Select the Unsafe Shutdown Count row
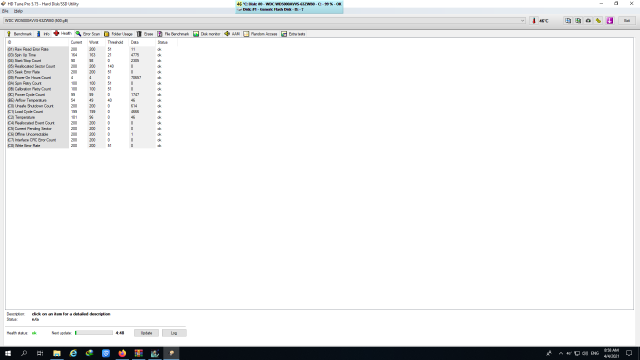Screen dimensions: 640x360 [x=92, y=106]
